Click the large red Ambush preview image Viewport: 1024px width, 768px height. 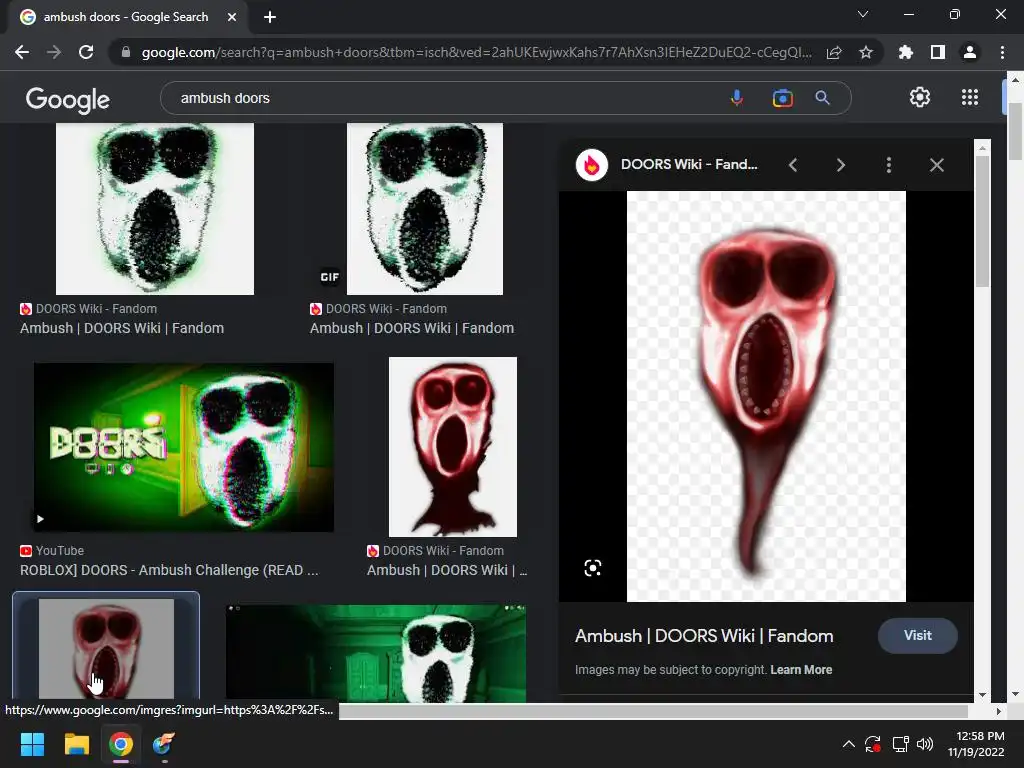[766, 396]
